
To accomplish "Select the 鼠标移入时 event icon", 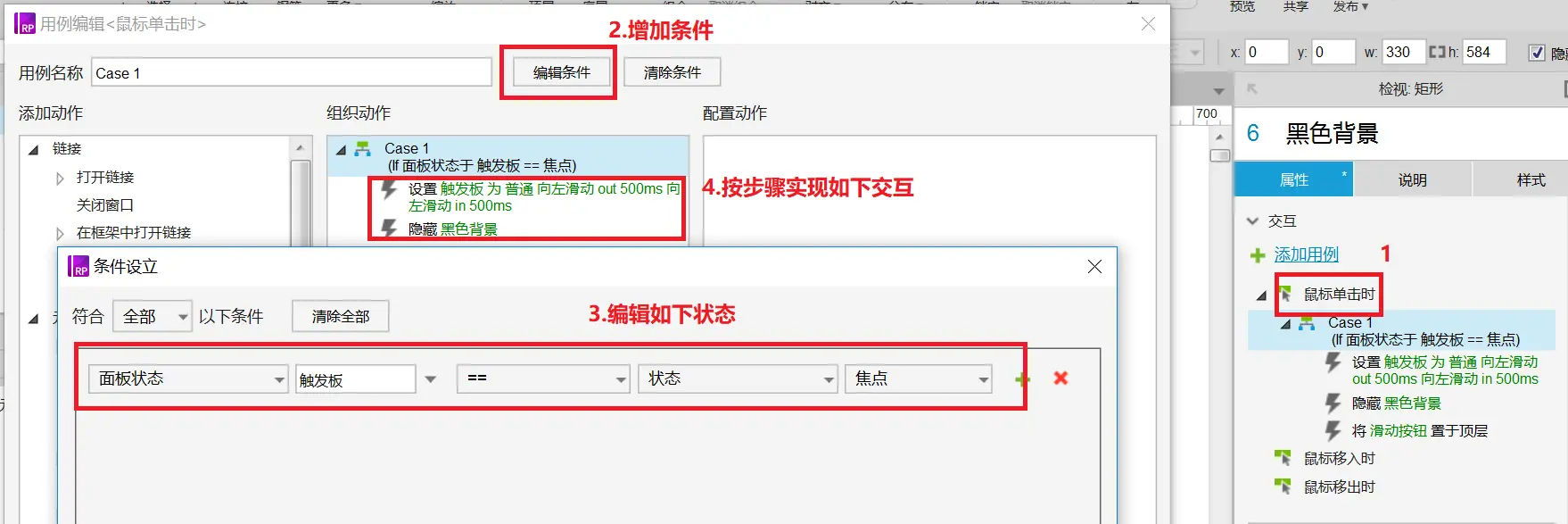I will pyautogui.click(x=1283, y=458).
